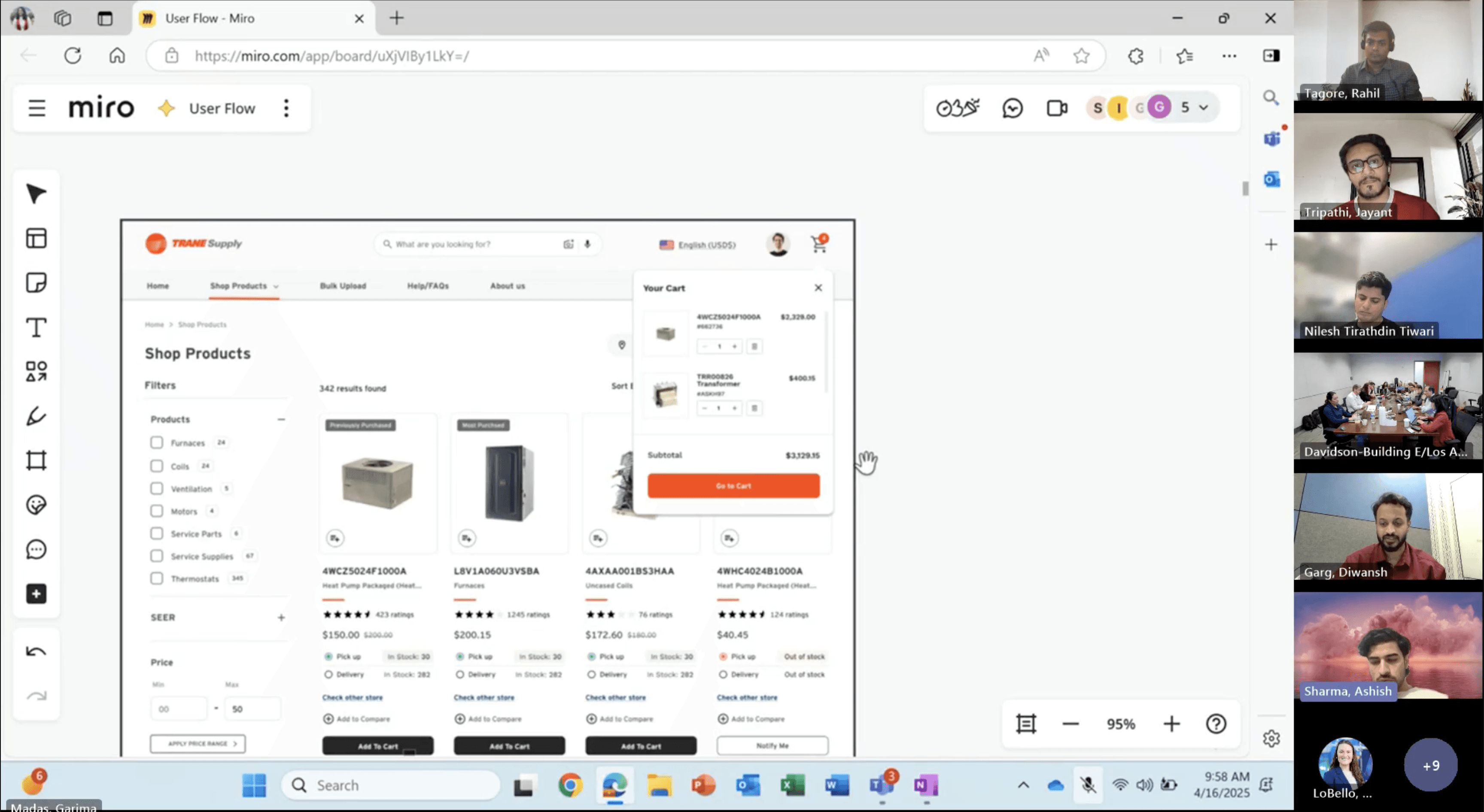Select Delivery radio for 4WCZ5024F1000A

click(x=328, y=674)
